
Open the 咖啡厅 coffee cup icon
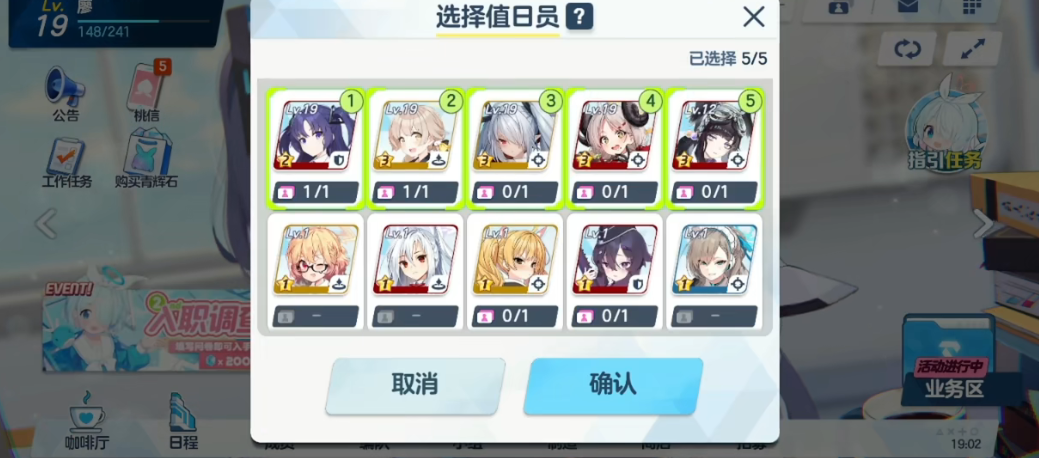pos(87,414)
